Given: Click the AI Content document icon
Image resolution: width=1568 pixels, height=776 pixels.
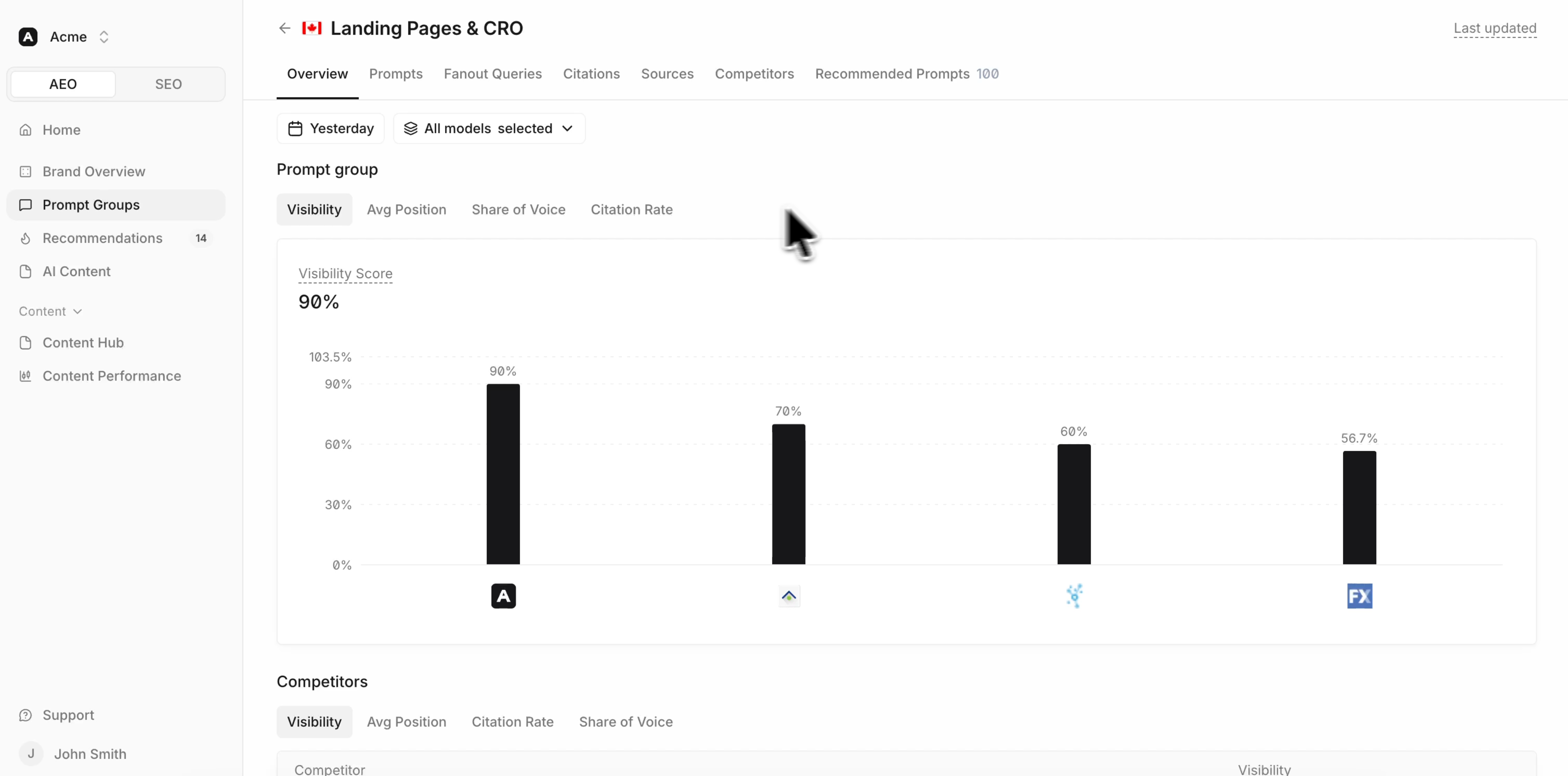Looking at the screenshot, I should [x=25, y=272].
